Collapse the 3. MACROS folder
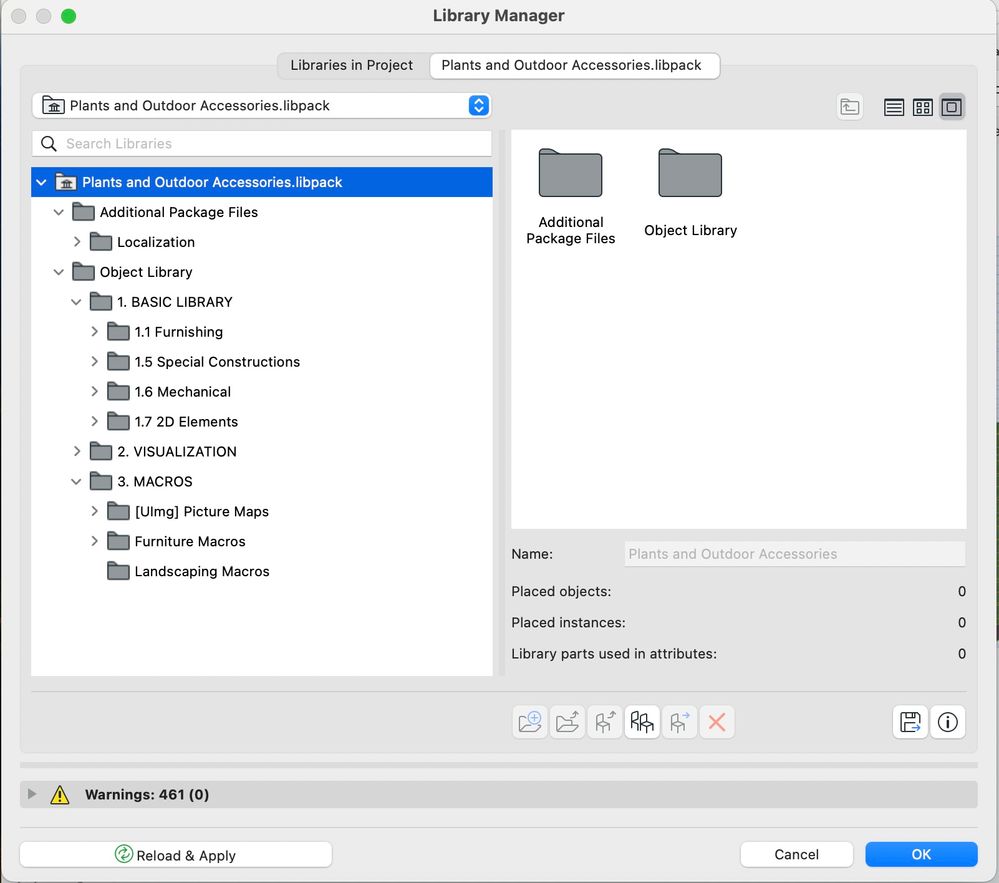The image size is (999, 883). pyautogui.click(x=76, y=482)
